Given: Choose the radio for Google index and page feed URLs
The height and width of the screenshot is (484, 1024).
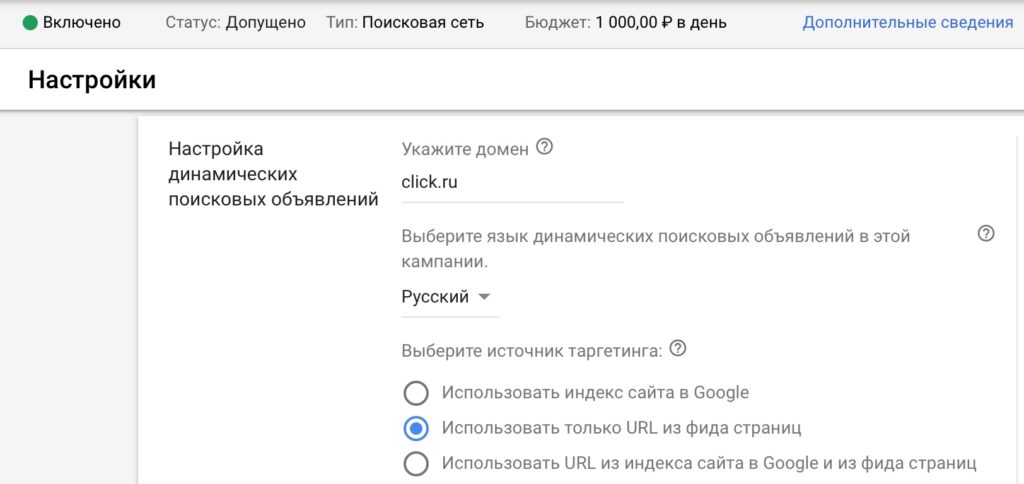Looking at the screenshot, I should point(416,463).
